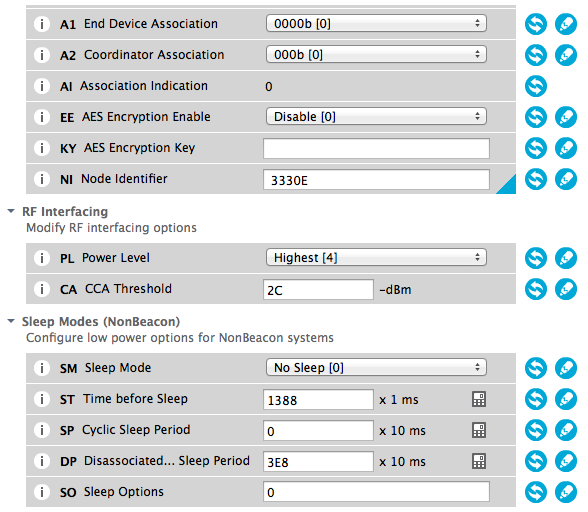Open the calculator icon for Time before Sleep

tap(479, 399)
